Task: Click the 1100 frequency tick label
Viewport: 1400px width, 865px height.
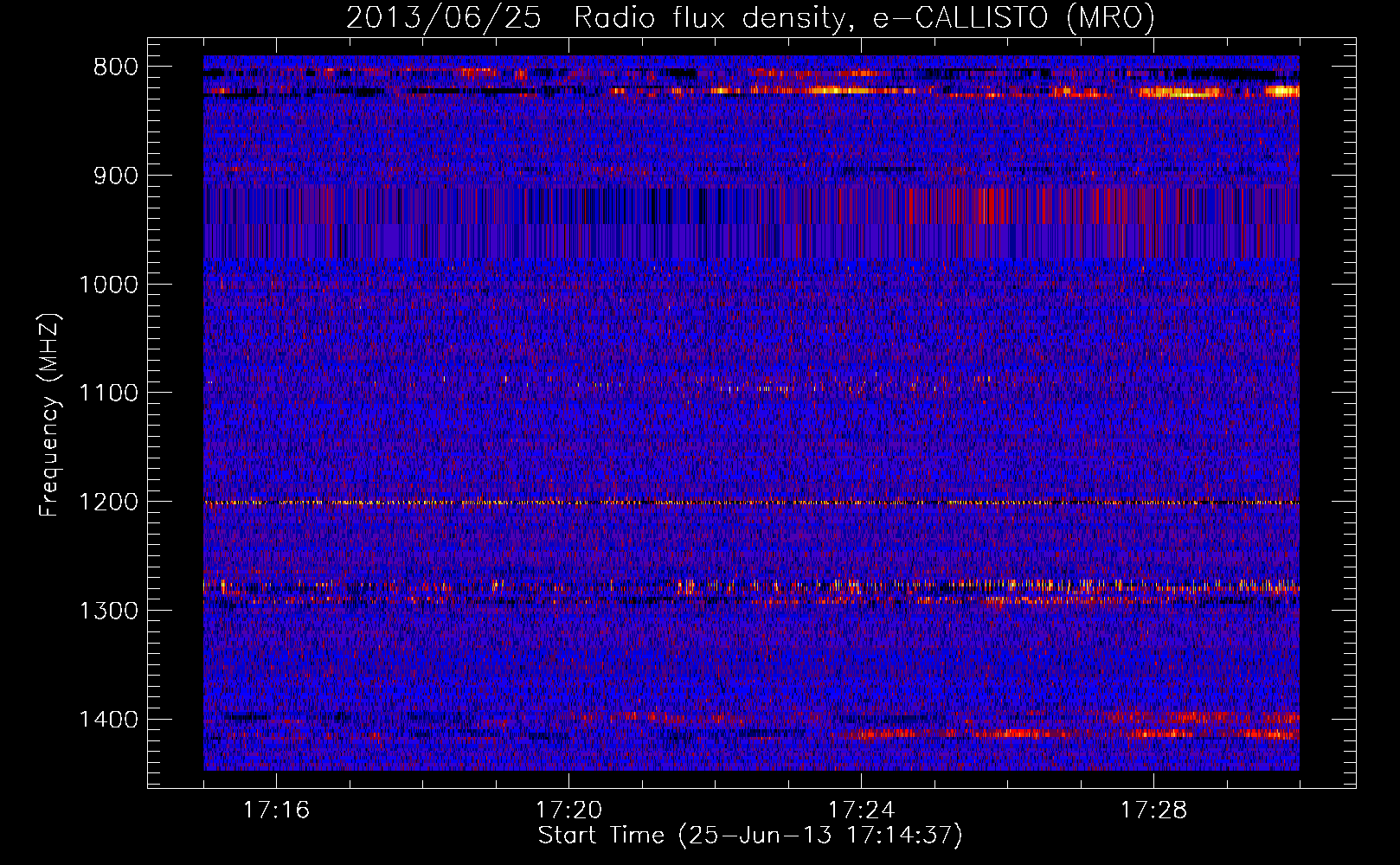Action: click(108, 394)
